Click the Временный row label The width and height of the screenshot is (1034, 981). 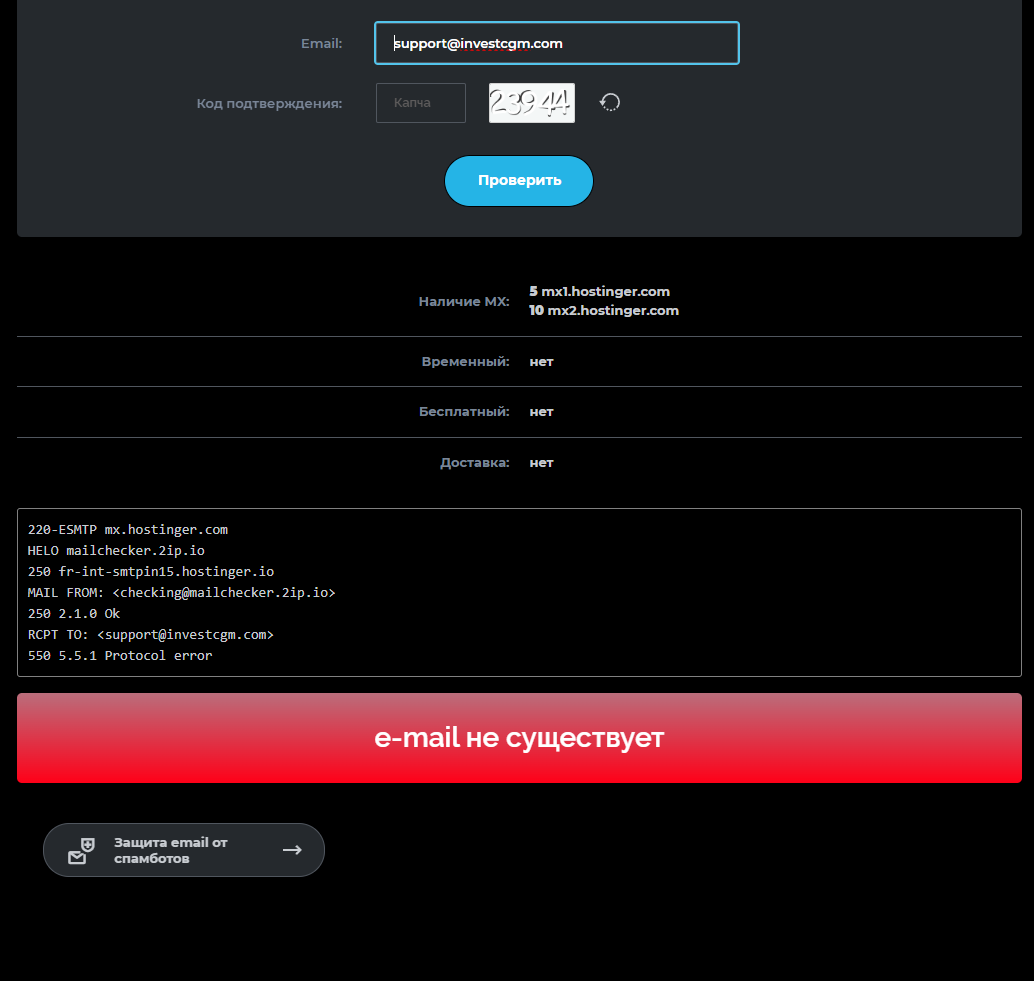tap(465, 361)
